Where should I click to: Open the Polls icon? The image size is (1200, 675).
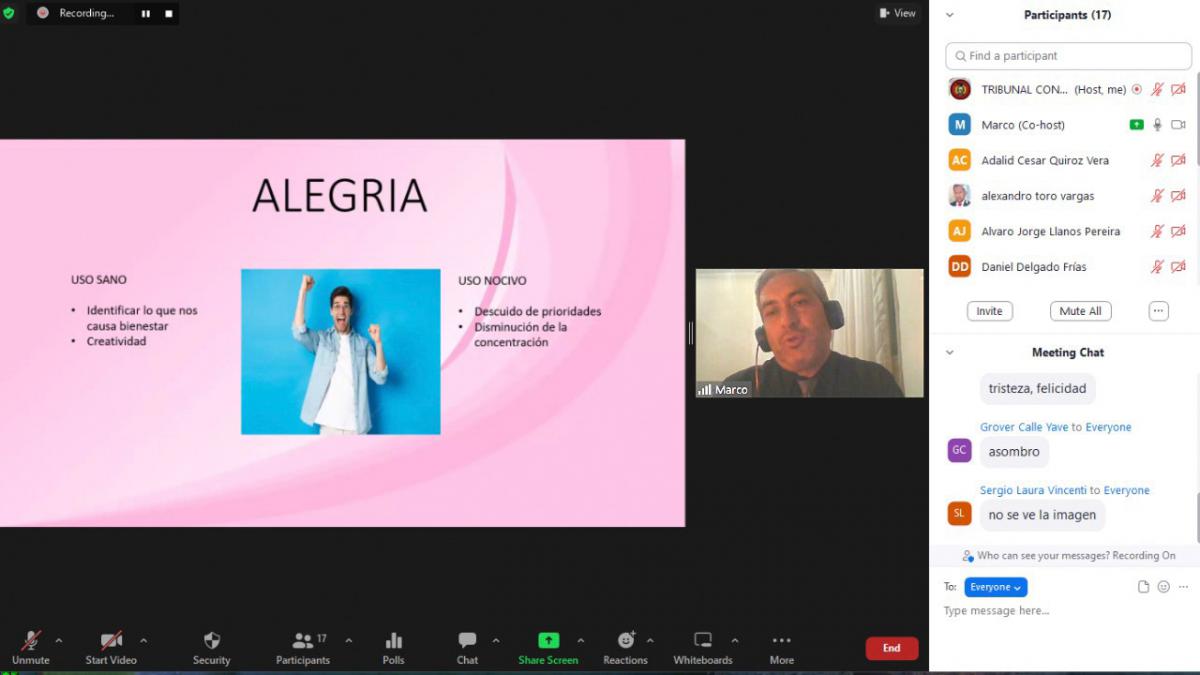[393, 641]
